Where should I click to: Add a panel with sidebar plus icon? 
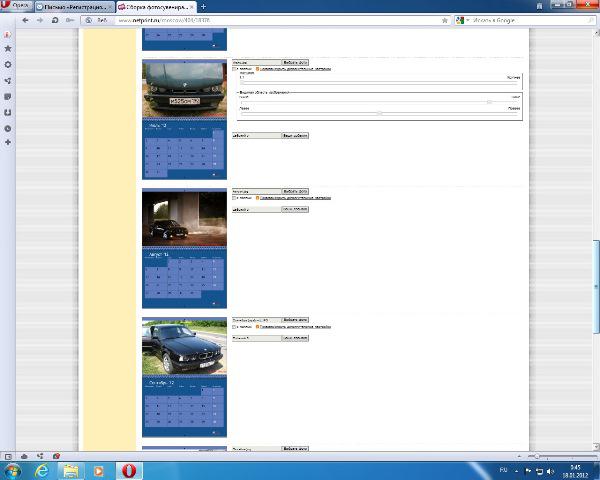(8, 142)
